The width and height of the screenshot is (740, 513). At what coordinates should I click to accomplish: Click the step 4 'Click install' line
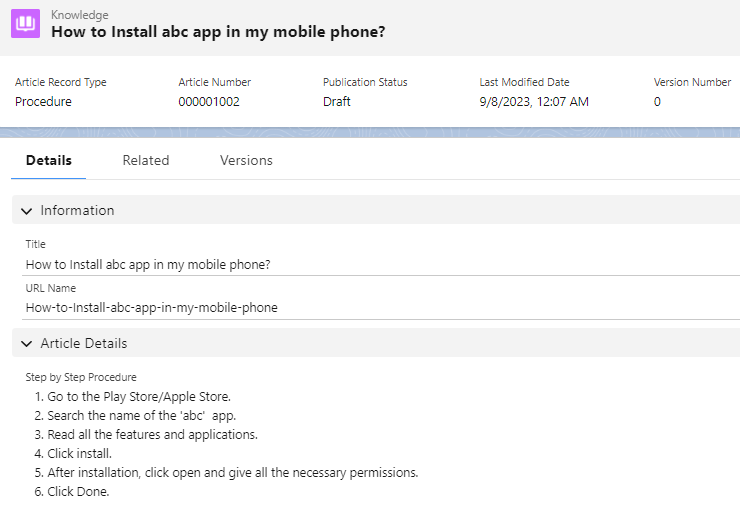[x=81, y=453]
